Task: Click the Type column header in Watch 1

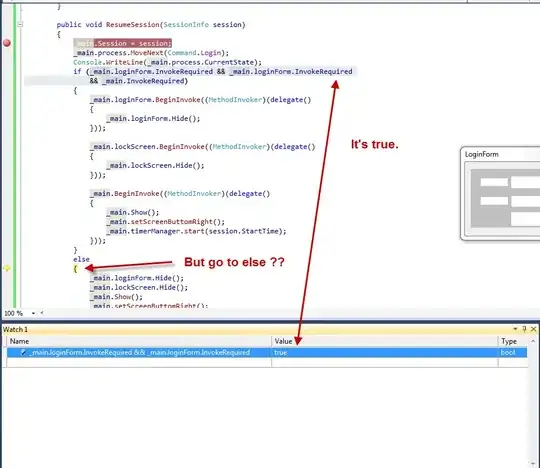Action: (512, 341)
